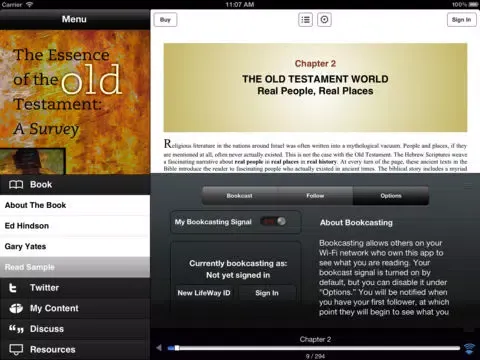This screenshot has width=480, height=360.
Task: Tap the battery indicator in status bar
Action: click(473, 5)
